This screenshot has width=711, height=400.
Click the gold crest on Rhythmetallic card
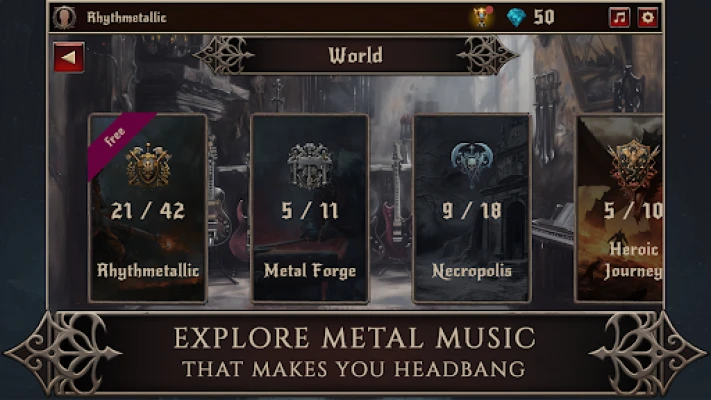pos(148,166)
